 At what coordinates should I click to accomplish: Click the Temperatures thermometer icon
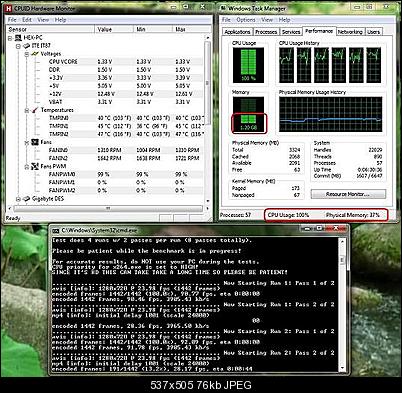point(35,110)
